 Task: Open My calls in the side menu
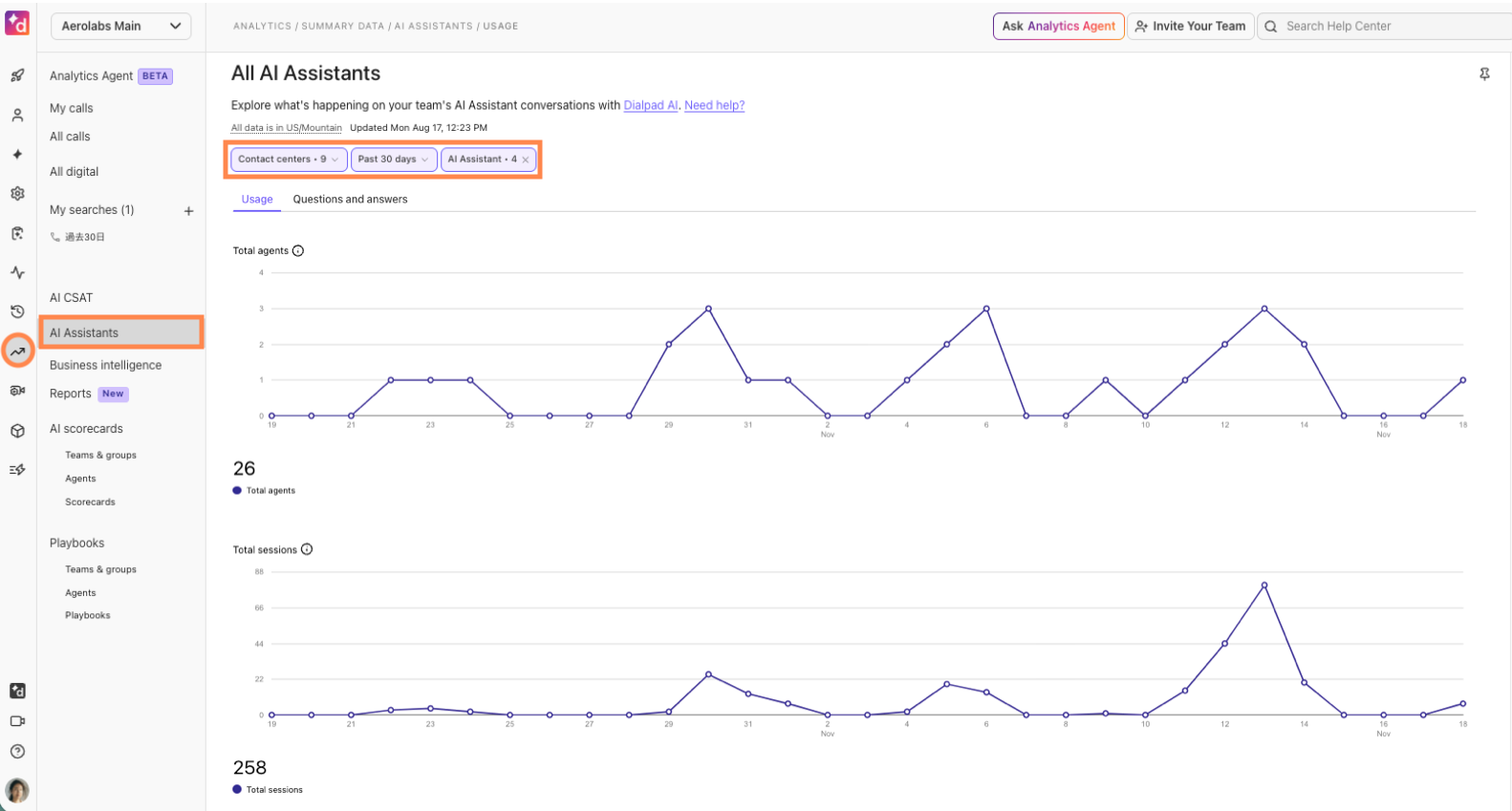coord(72,108)
